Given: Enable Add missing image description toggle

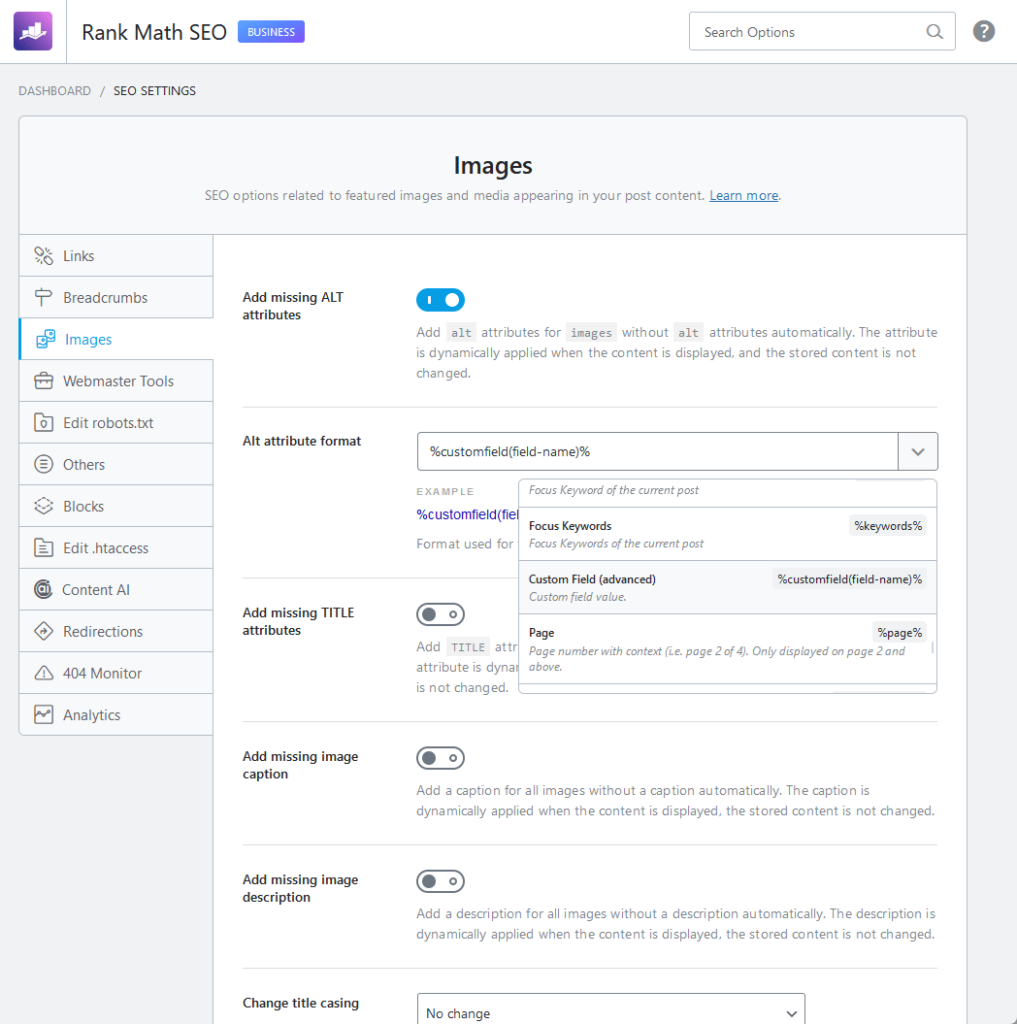Looking at the screenshot, I should 440,882.
